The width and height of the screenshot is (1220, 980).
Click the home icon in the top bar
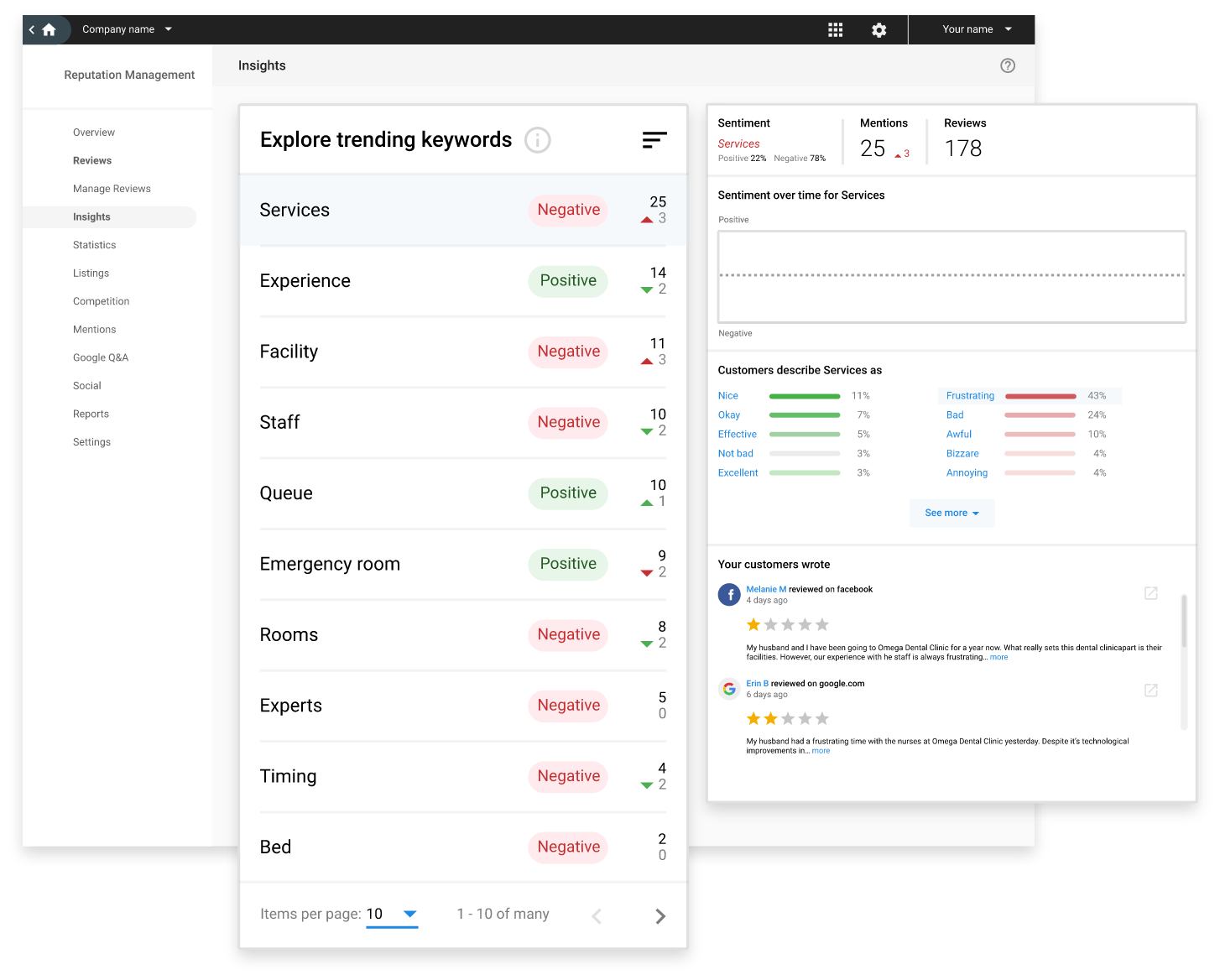pos(50,29)
